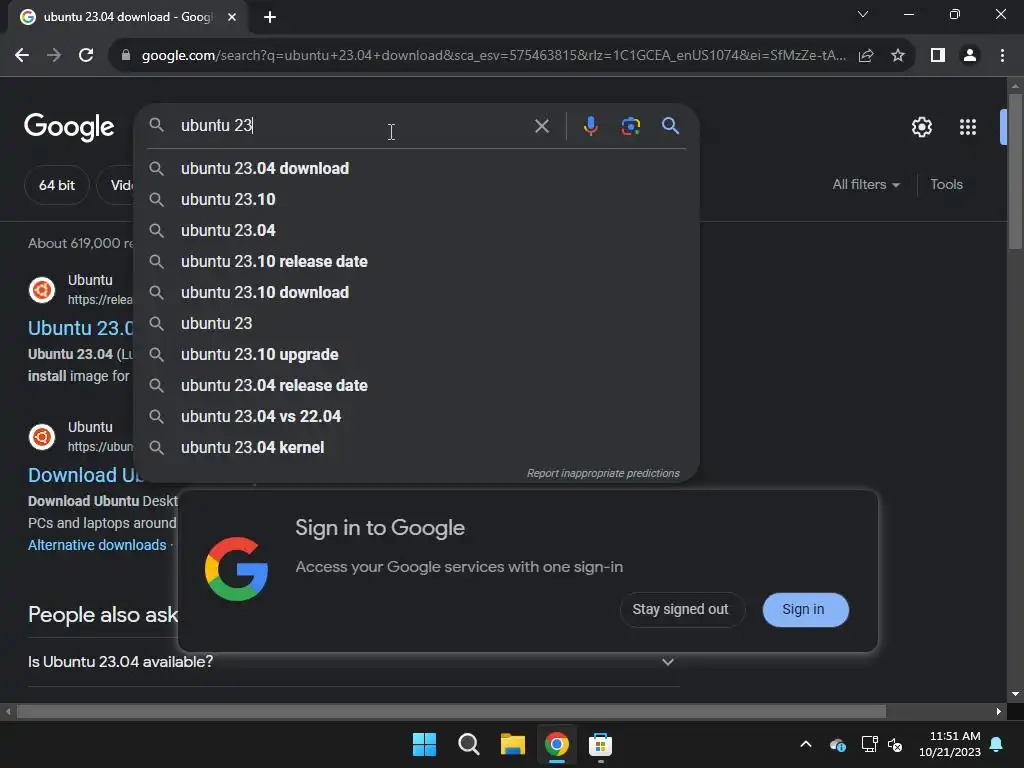Click the muted volume icon in the tray
The width and height of the screenshot is (1024, 768).
895,744
